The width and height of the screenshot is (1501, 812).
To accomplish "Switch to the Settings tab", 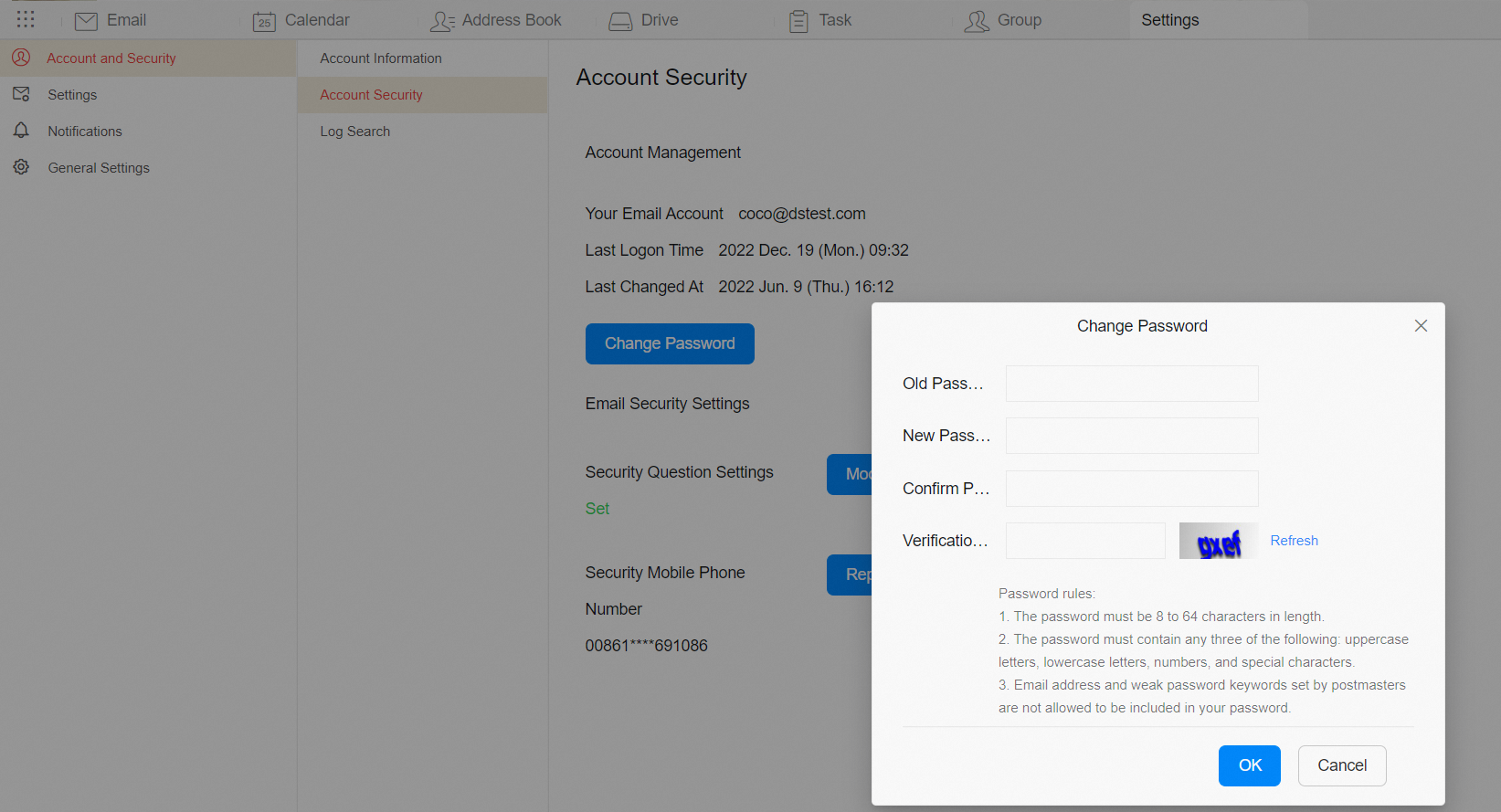I will pos(1169,20).
